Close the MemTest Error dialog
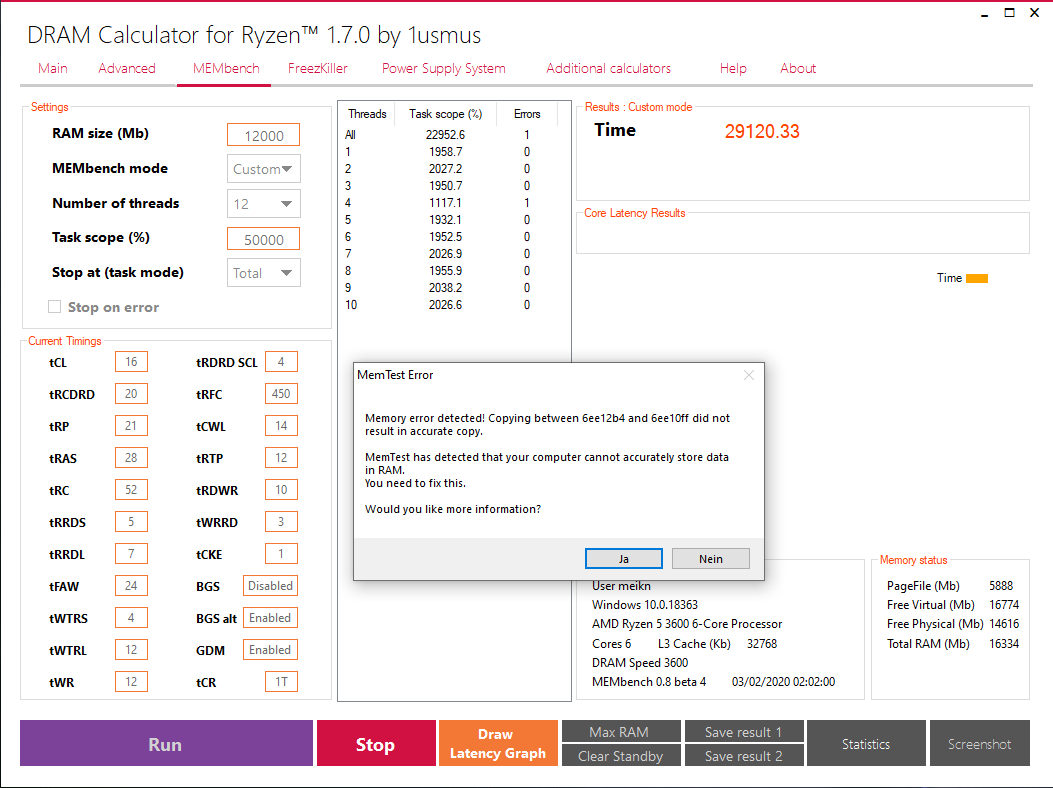Image resolution: width=1053 pixels, height=788 pixels. [x=749, y=375]
